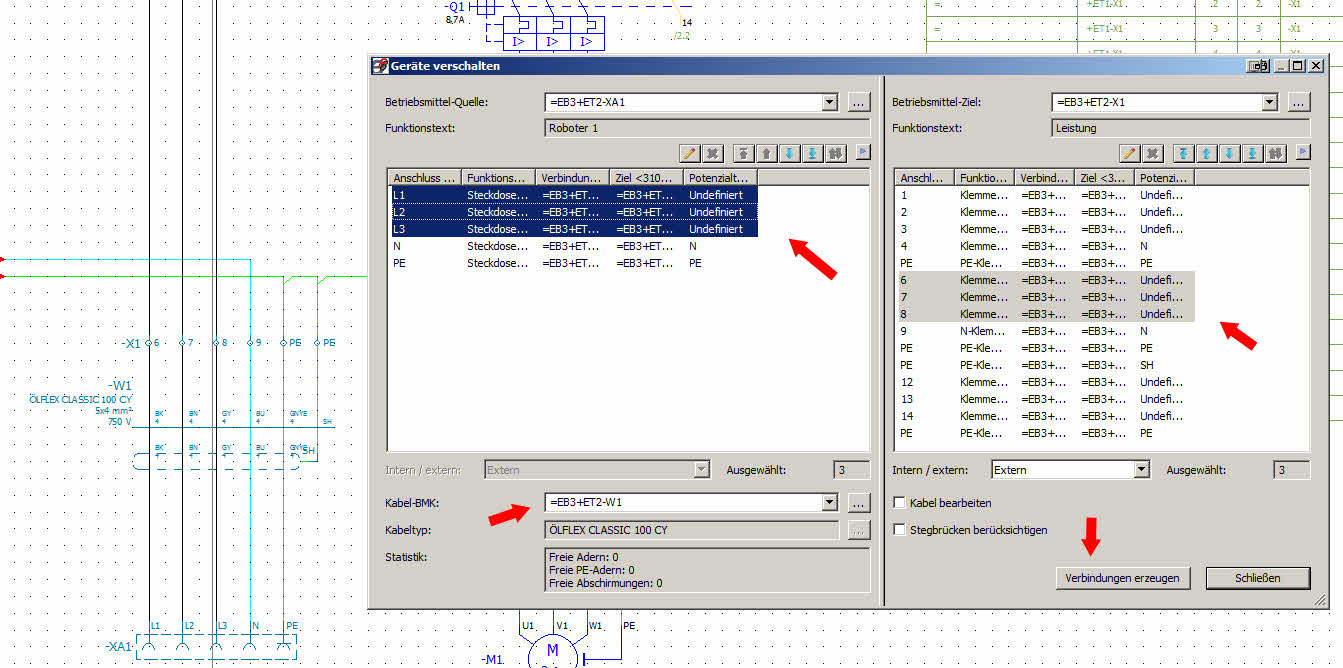Image resolution: width=1343 pixels, height=668 pixels.
Task: Select terminal row 6 in the target list
Action: click(1045, 280)
